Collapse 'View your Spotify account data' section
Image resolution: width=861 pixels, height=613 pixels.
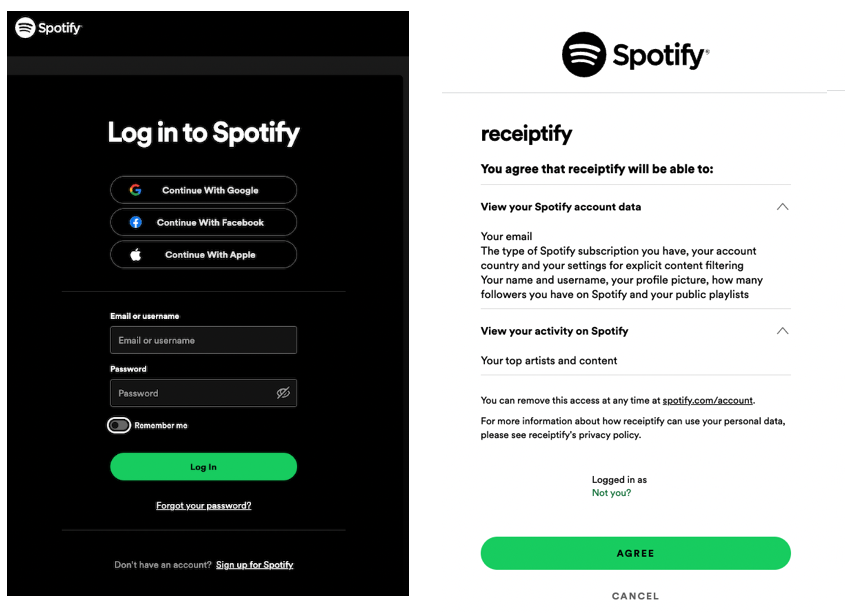click(x=782, y=207)
